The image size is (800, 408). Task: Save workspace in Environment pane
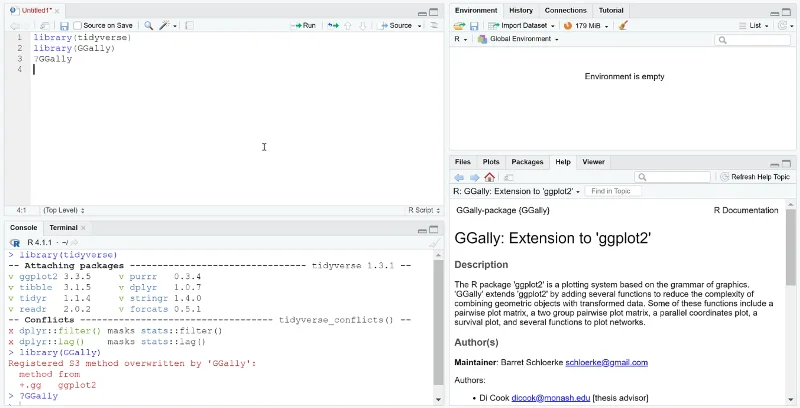pos(474,26)
